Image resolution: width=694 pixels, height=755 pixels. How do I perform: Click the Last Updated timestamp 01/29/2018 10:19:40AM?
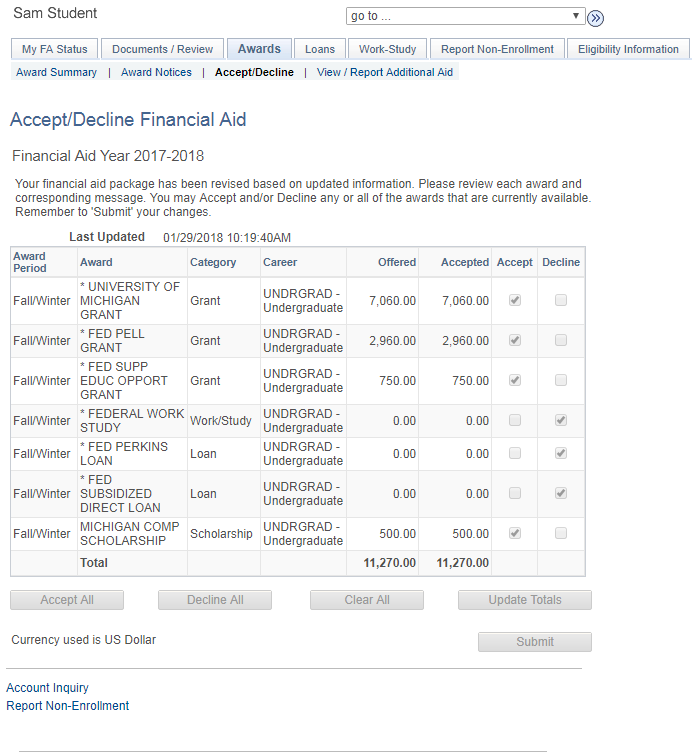[227, 238]
